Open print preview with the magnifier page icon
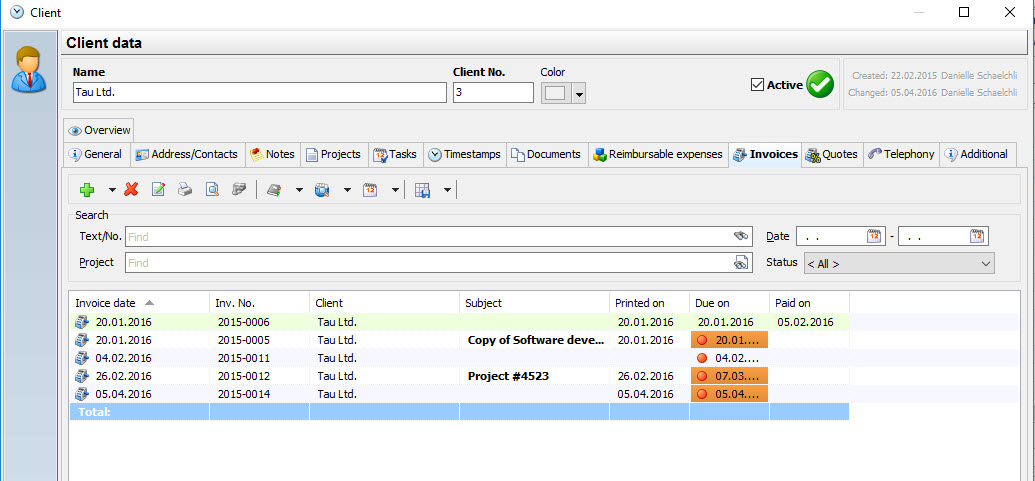The width and height of the screenshot is (1035, 481). [212, 189]
